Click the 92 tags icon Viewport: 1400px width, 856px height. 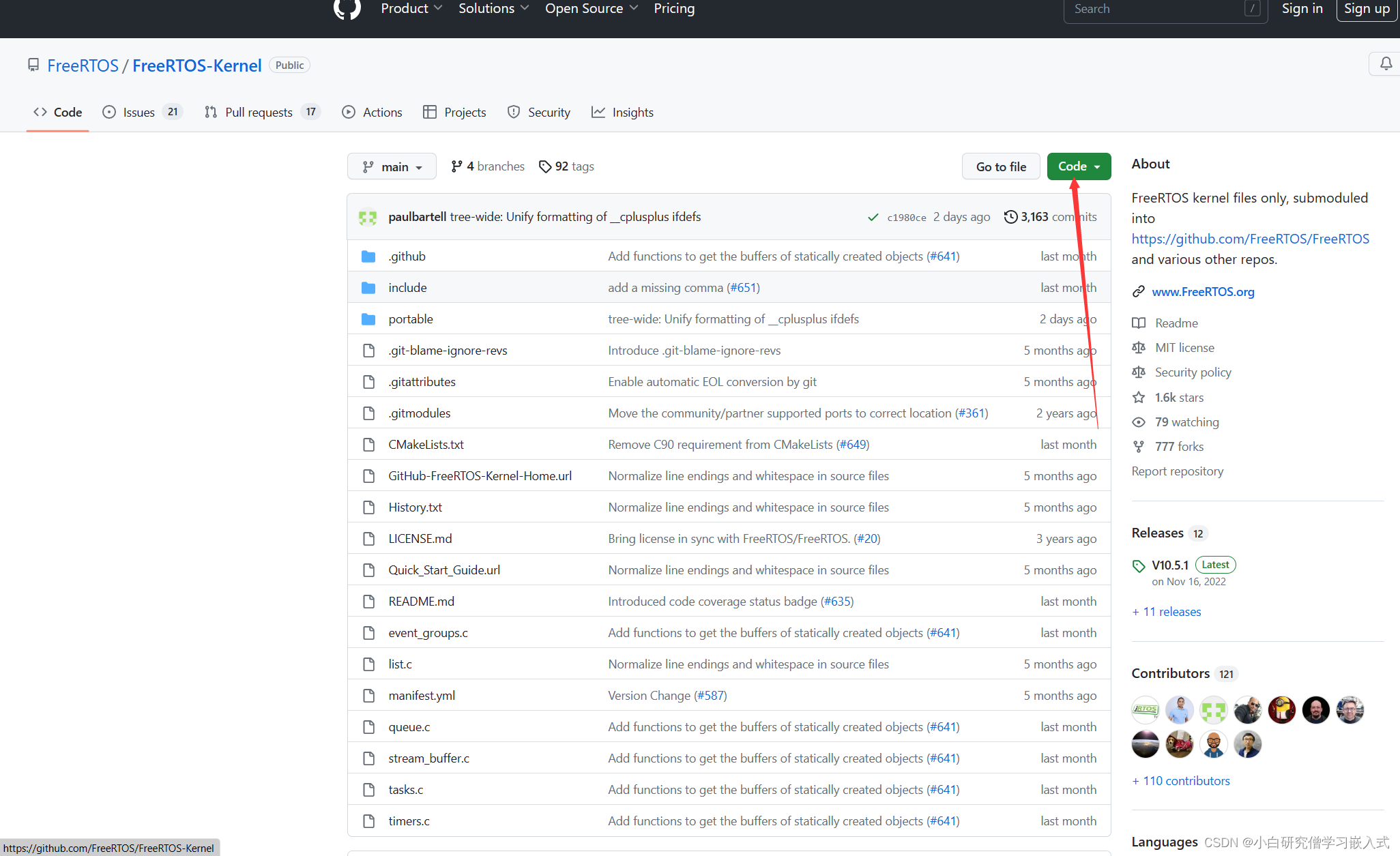544,166
